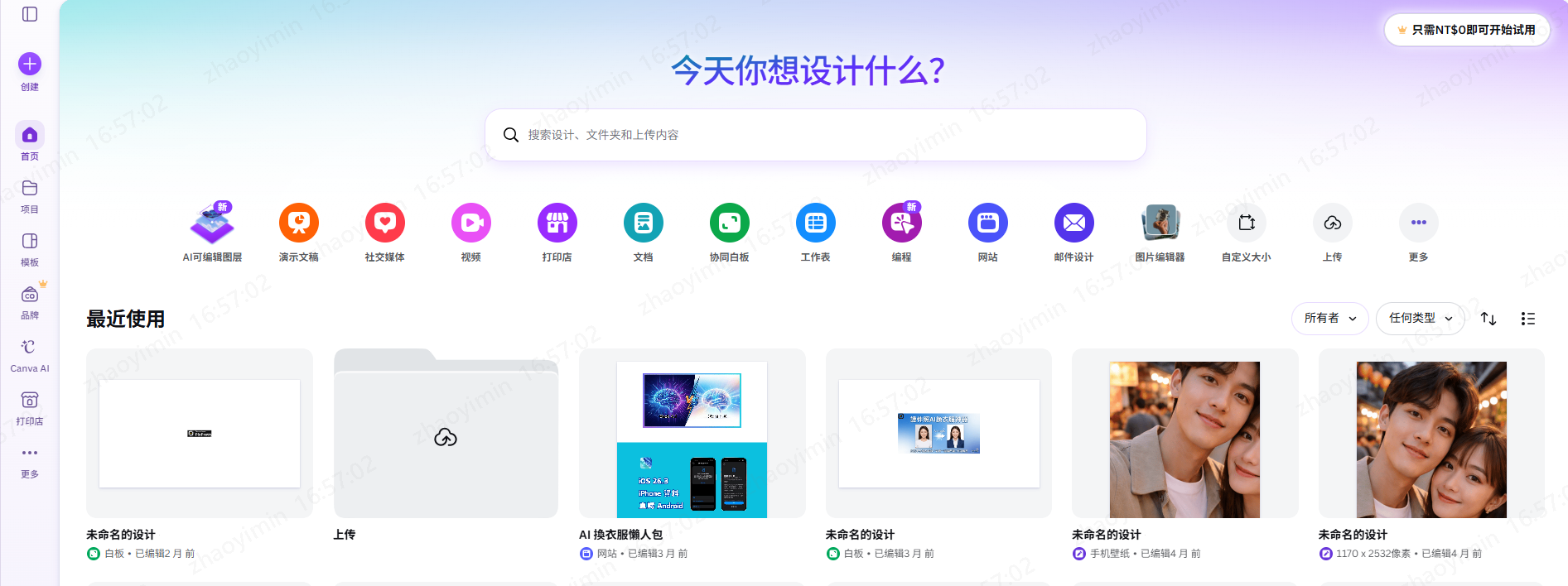Open the 1170 x 2532像素 design thumbnail
1568x586 pixels.
click(x=1431, y=433)
